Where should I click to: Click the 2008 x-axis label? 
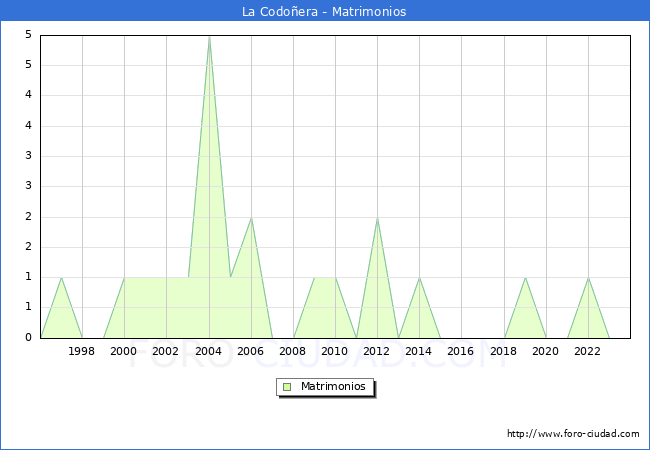pos(293,351)
